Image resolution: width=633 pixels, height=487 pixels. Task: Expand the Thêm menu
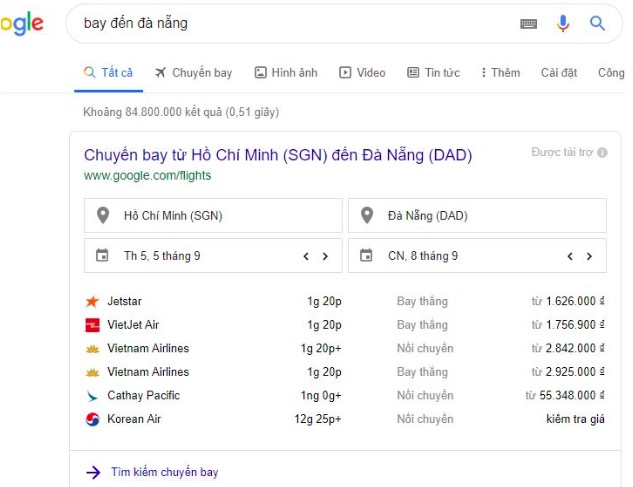pos(501,73)
